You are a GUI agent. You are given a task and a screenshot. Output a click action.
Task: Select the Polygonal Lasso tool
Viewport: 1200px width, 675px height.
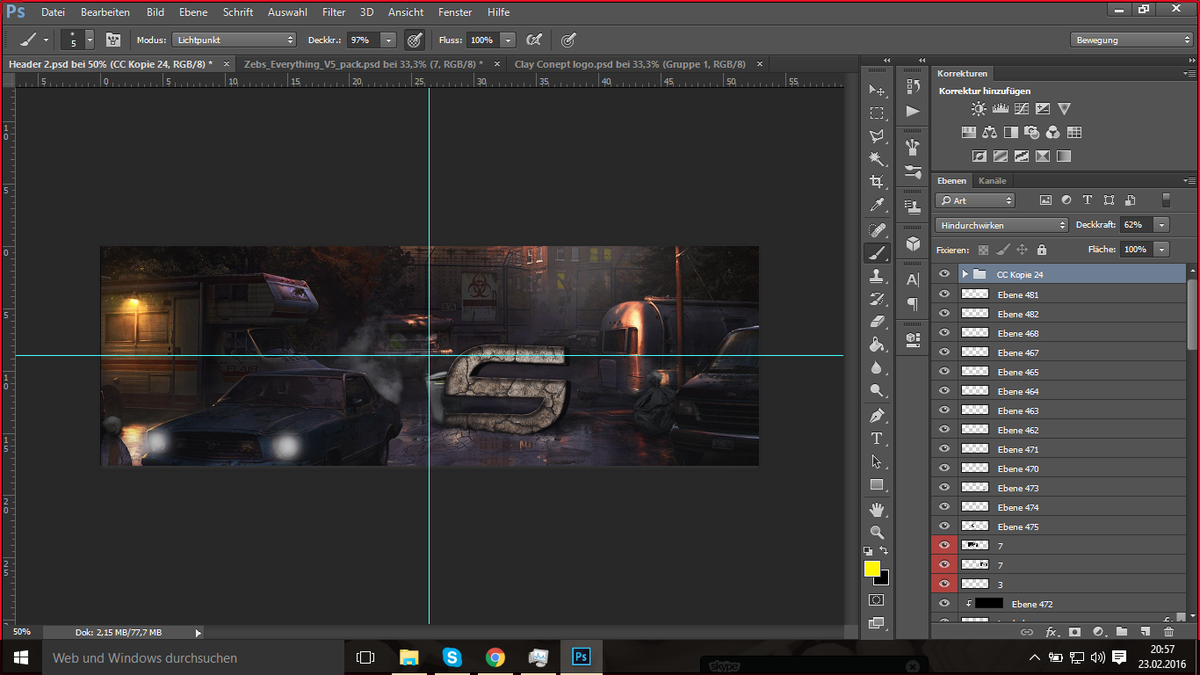click(x=877, y=136)
